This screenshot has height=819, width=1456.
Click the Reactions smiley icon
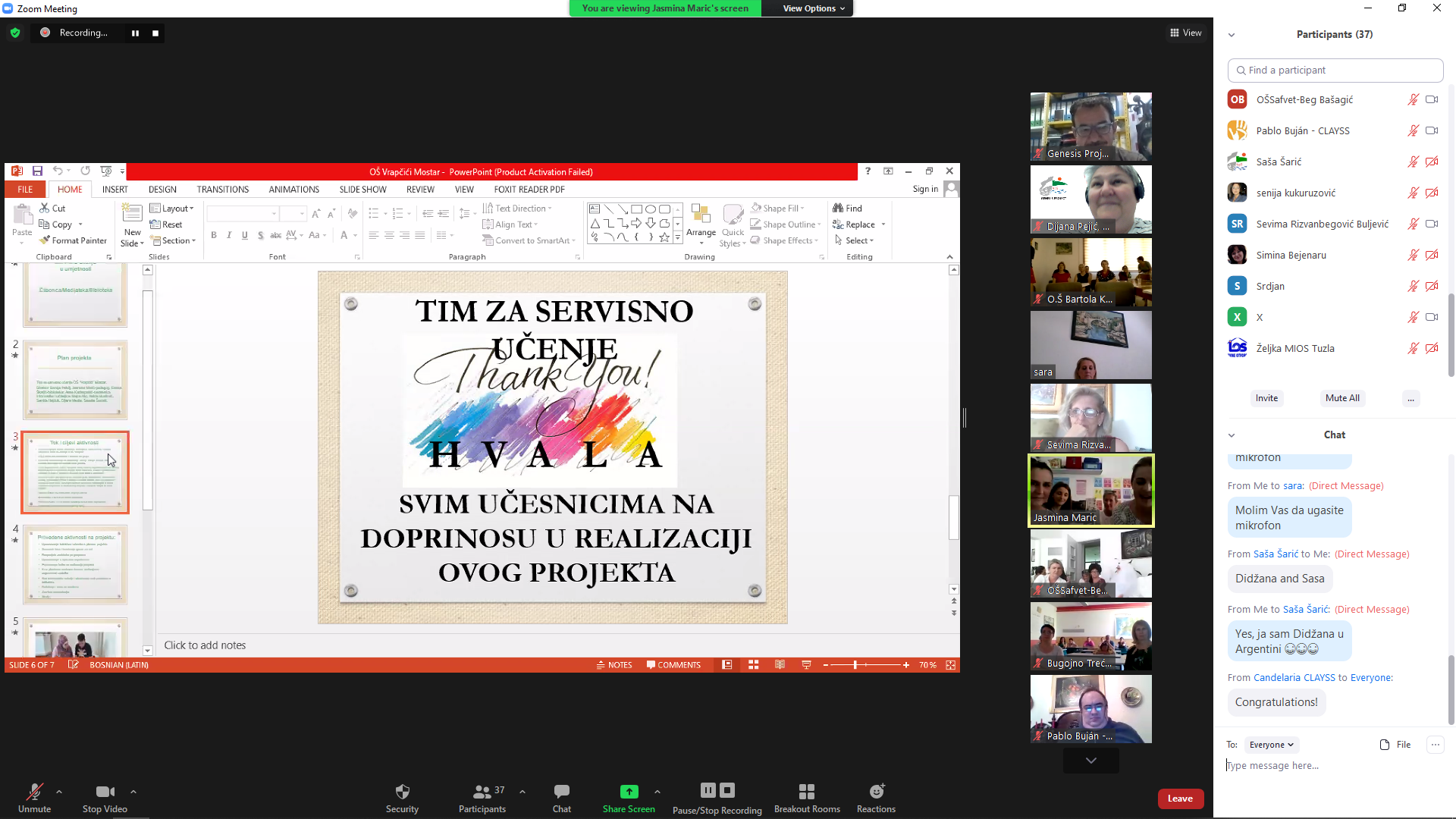pyautogui.click(x=876, y=792)
